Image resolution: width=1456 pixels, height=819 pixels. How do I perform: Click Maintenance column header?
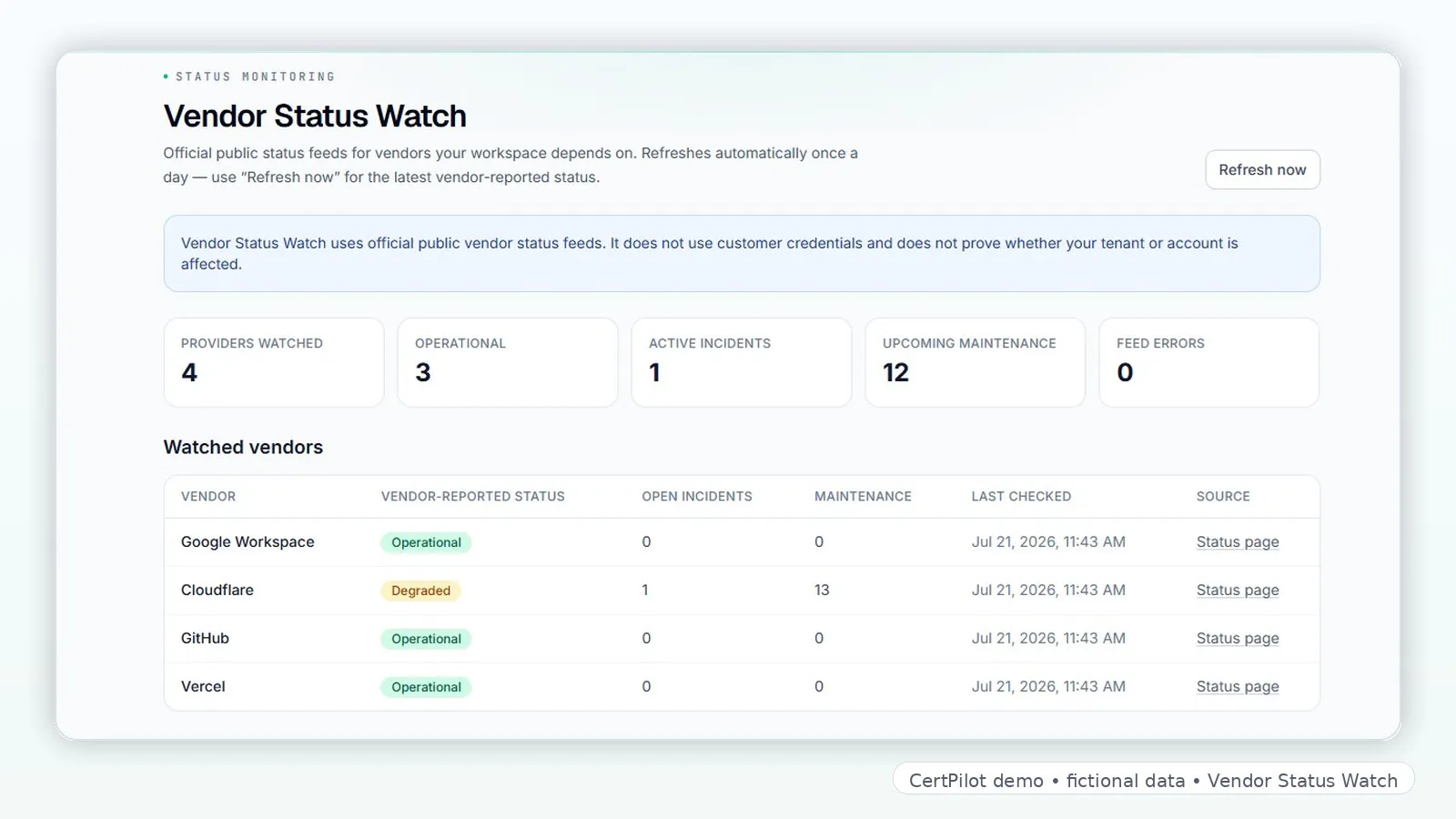click(x=863, y=497)
